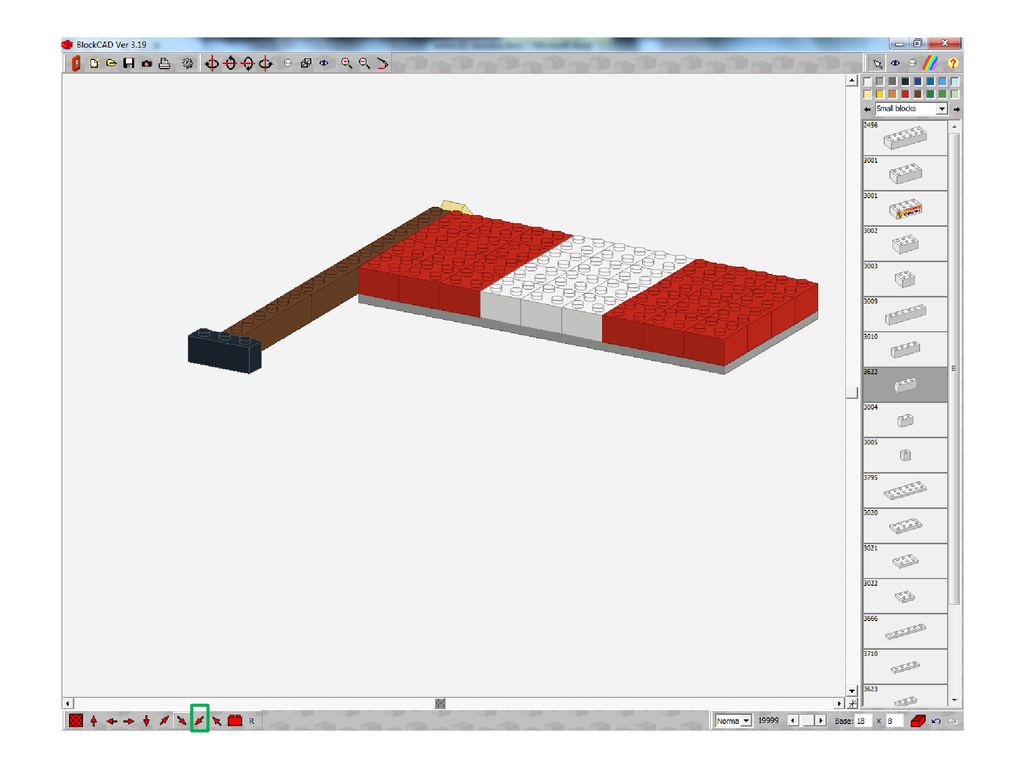Move brick with the red down arrow
Image resolution: width=1024 pixels, height=768 pixels.
146,721
